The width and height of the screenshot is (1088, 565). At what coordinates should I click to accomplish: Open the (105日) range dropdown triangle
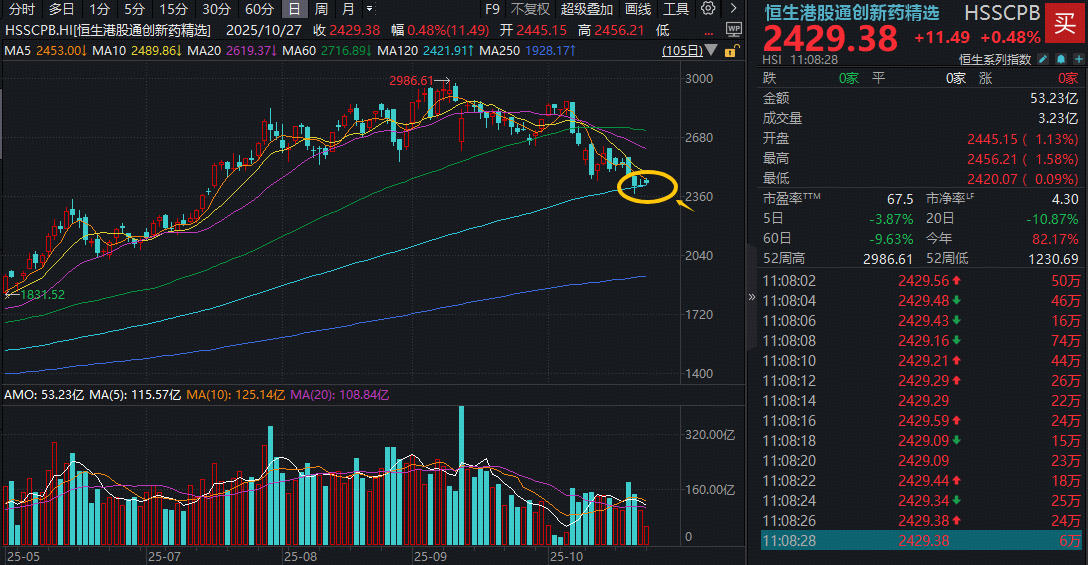[x=711, y=51]
